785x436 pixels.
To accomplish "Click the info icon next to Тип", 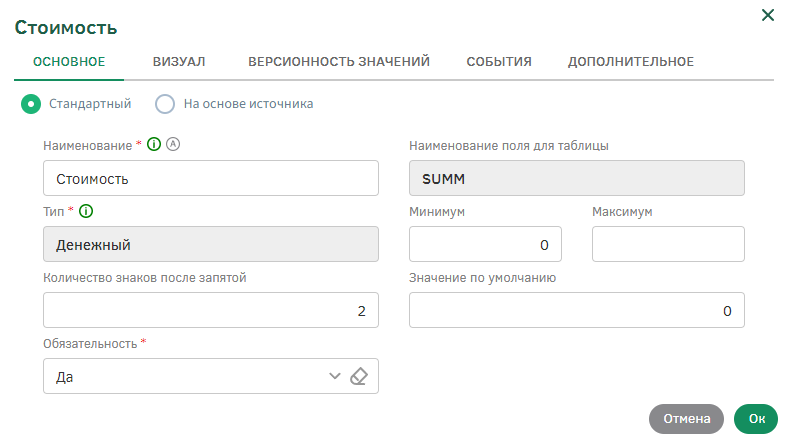I will 86,212.
